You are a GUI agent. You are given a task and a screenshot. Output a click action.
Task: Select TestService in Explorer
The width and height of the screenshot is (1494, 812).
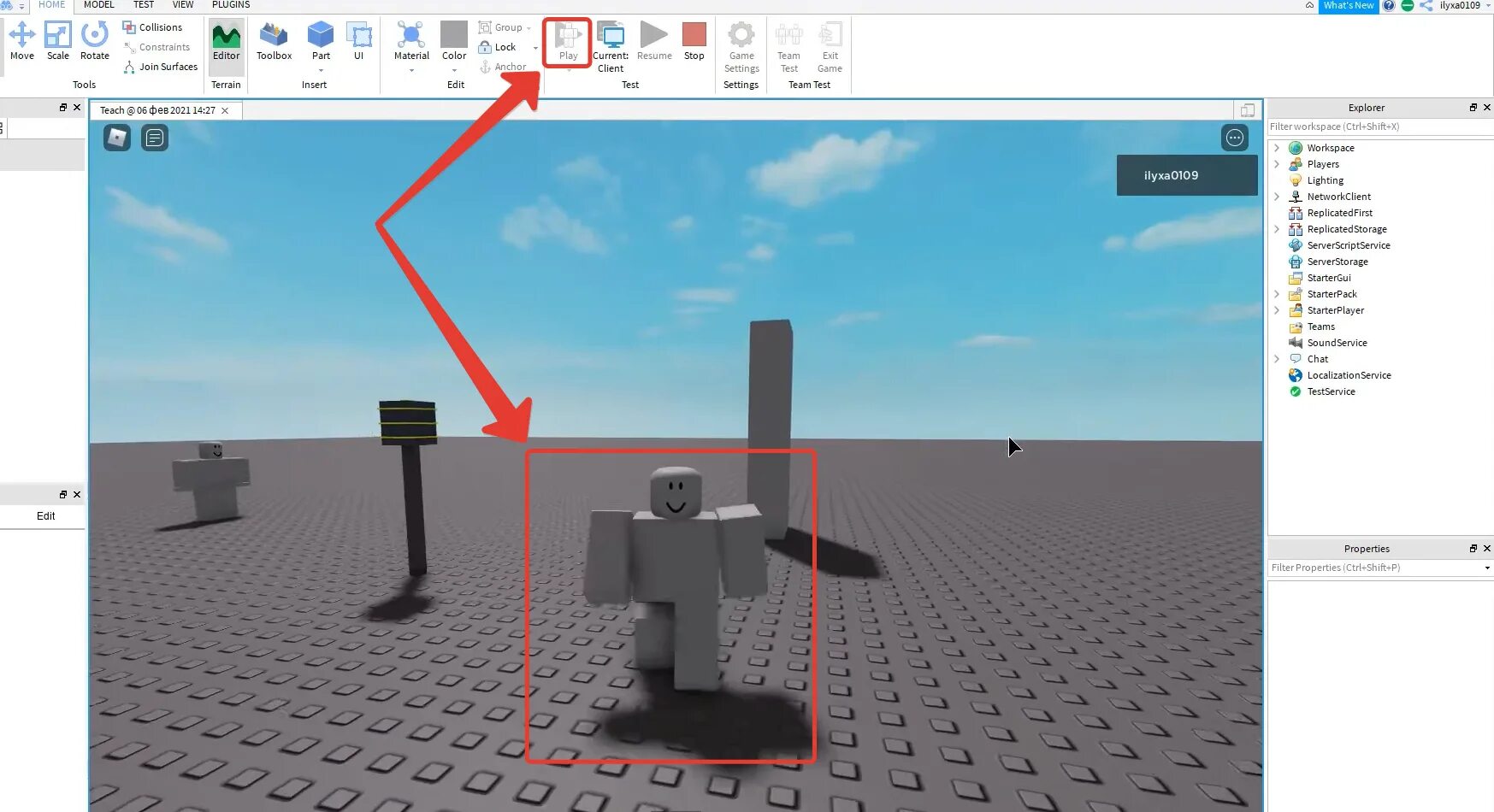tap(1331, 391)
